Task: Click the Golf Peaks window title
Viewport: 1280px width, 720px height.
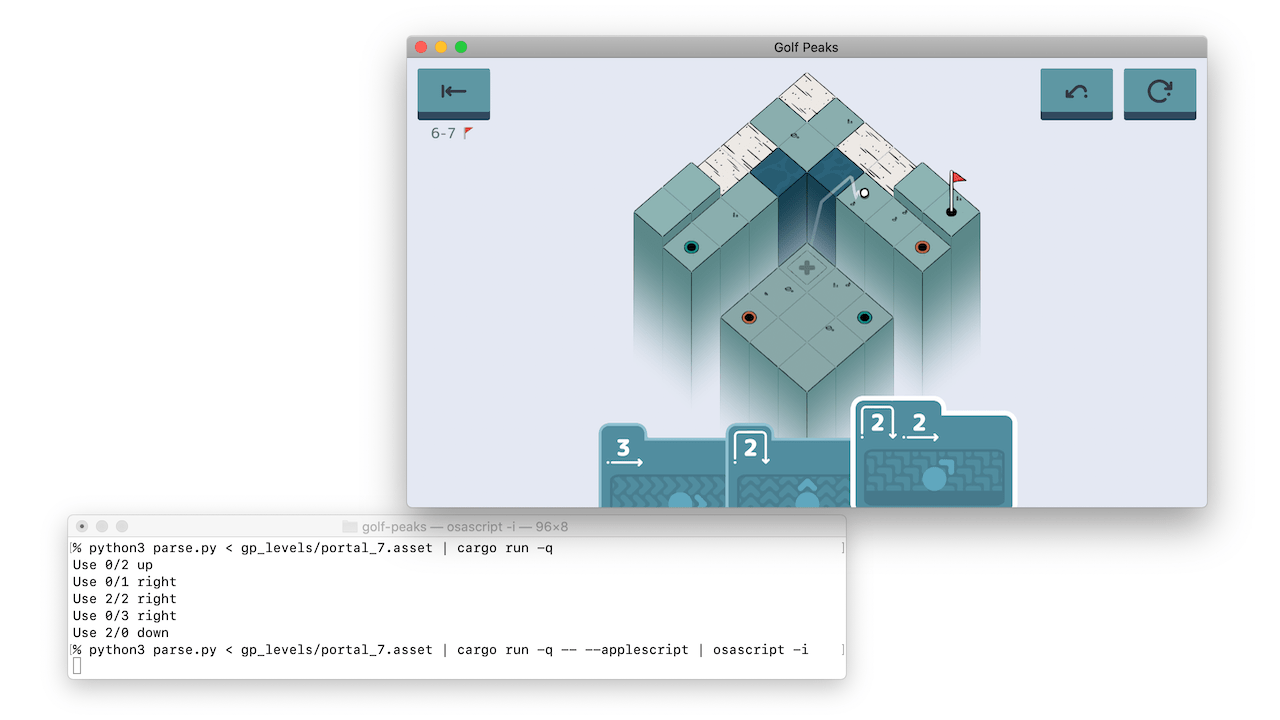Action: pyautogui.click(x=806, y=47)
